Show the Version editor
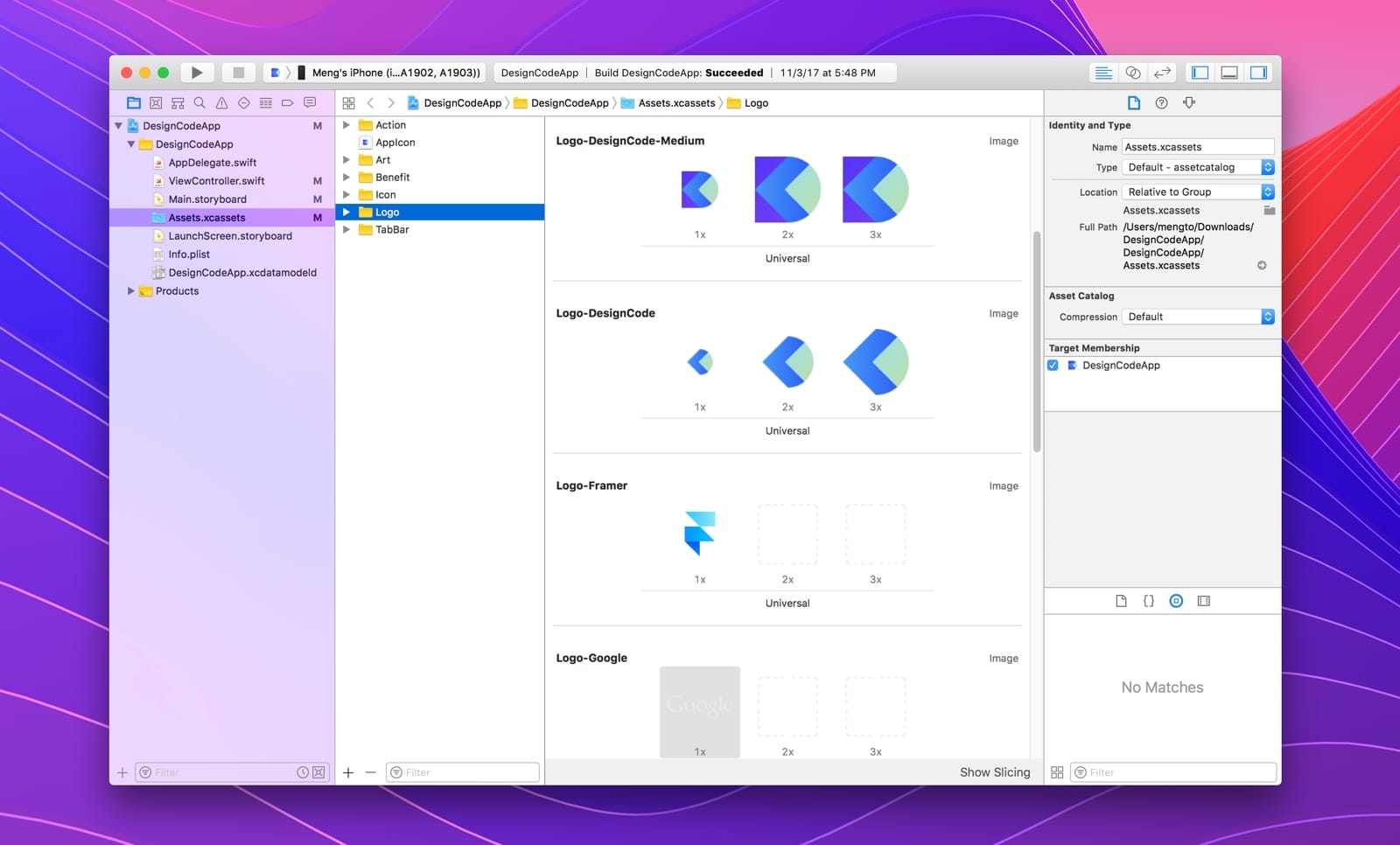This screenshot has width=1400, height=845. [x=1162, y=73]
